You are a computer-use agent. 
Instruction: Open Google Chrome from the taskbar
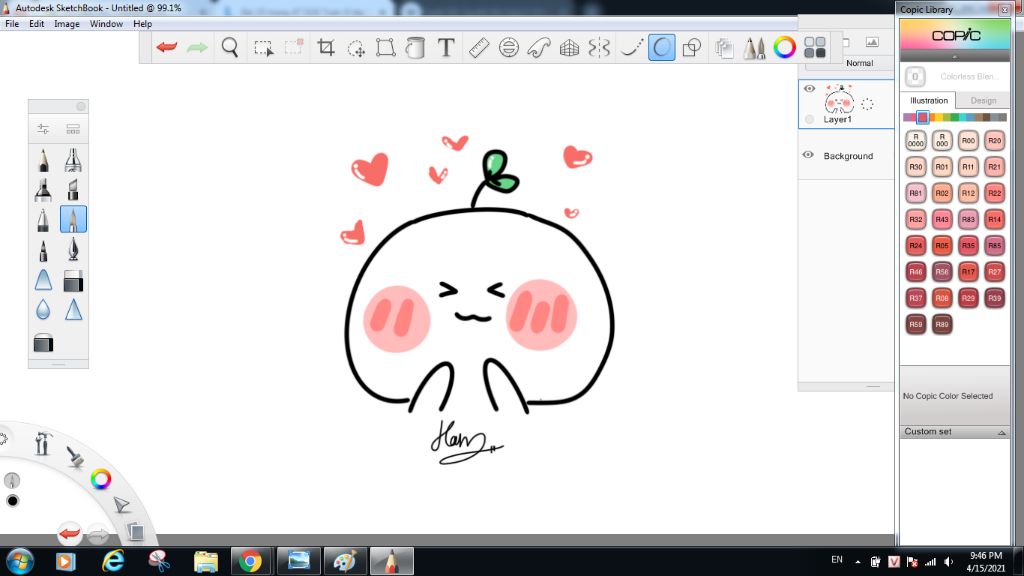point(250,561)
